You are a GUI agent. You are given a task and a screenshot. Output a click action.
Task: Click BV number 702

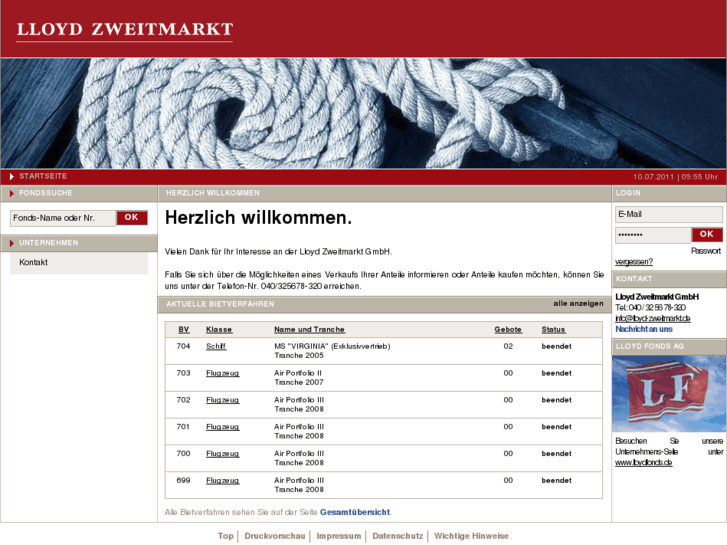coord(183,400)
